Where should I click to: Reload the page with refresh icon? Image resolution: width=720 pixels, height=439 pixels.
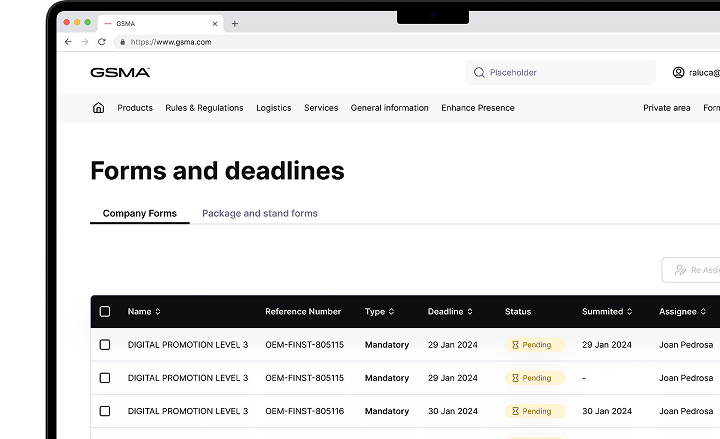tap(102, 42)
